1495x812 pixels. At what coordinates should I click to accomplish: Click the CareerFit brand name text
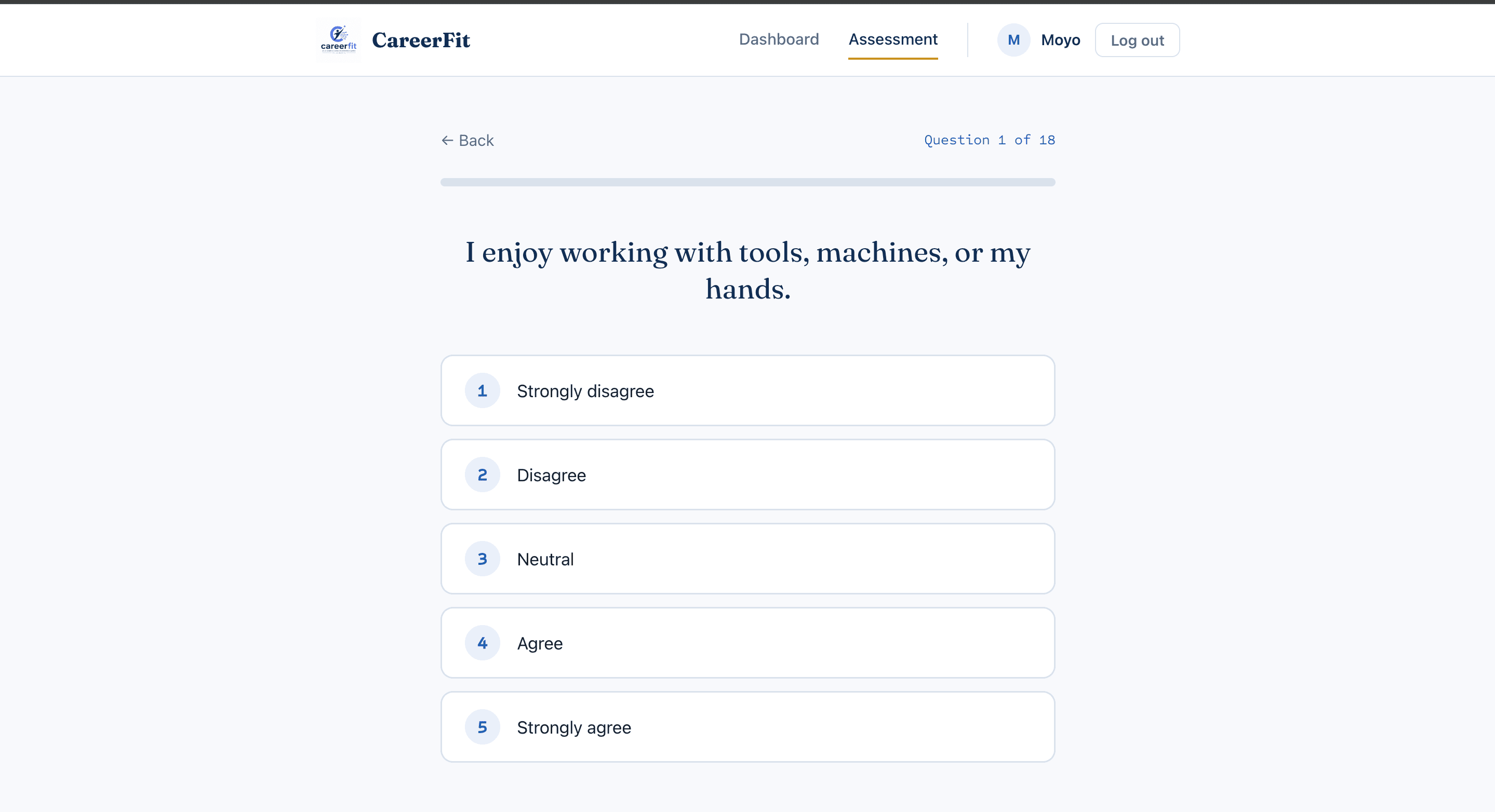pos(421,40)
